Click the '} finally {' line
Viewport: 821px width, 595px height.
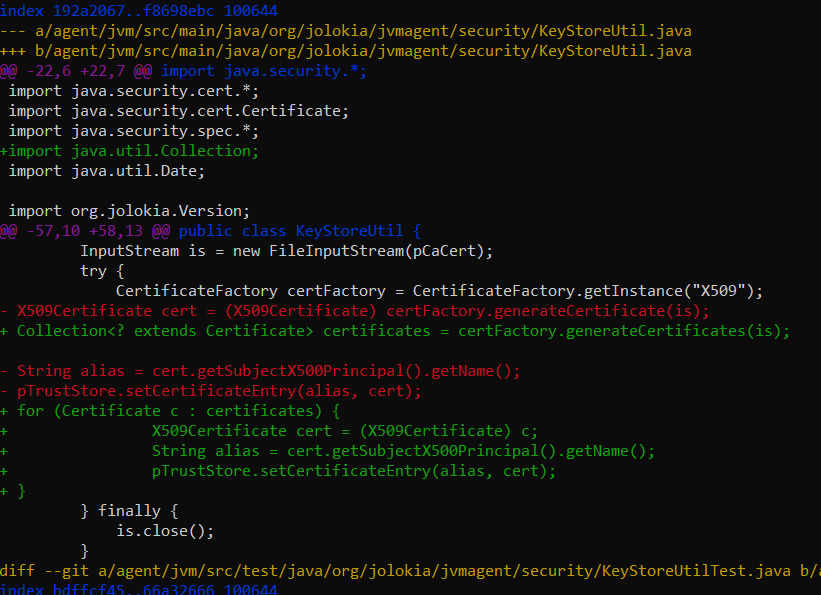point(129,511)
